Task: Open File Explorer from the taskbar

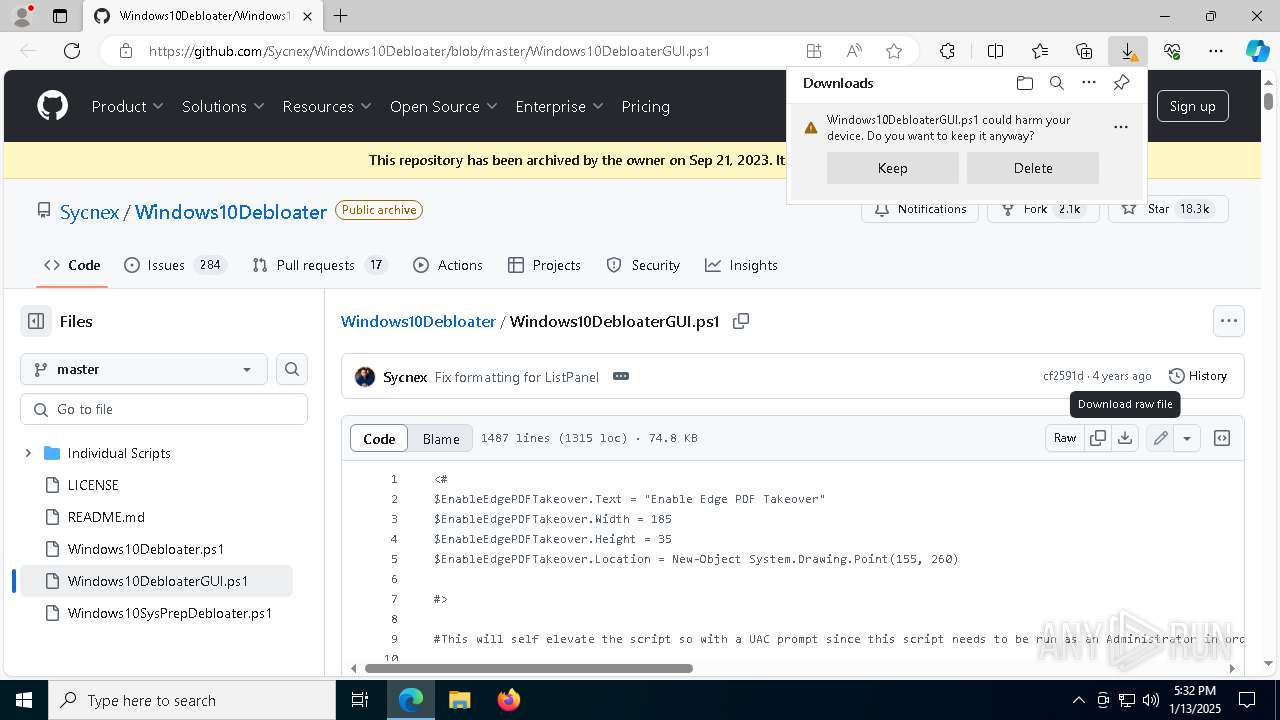Action: point(459,700)
